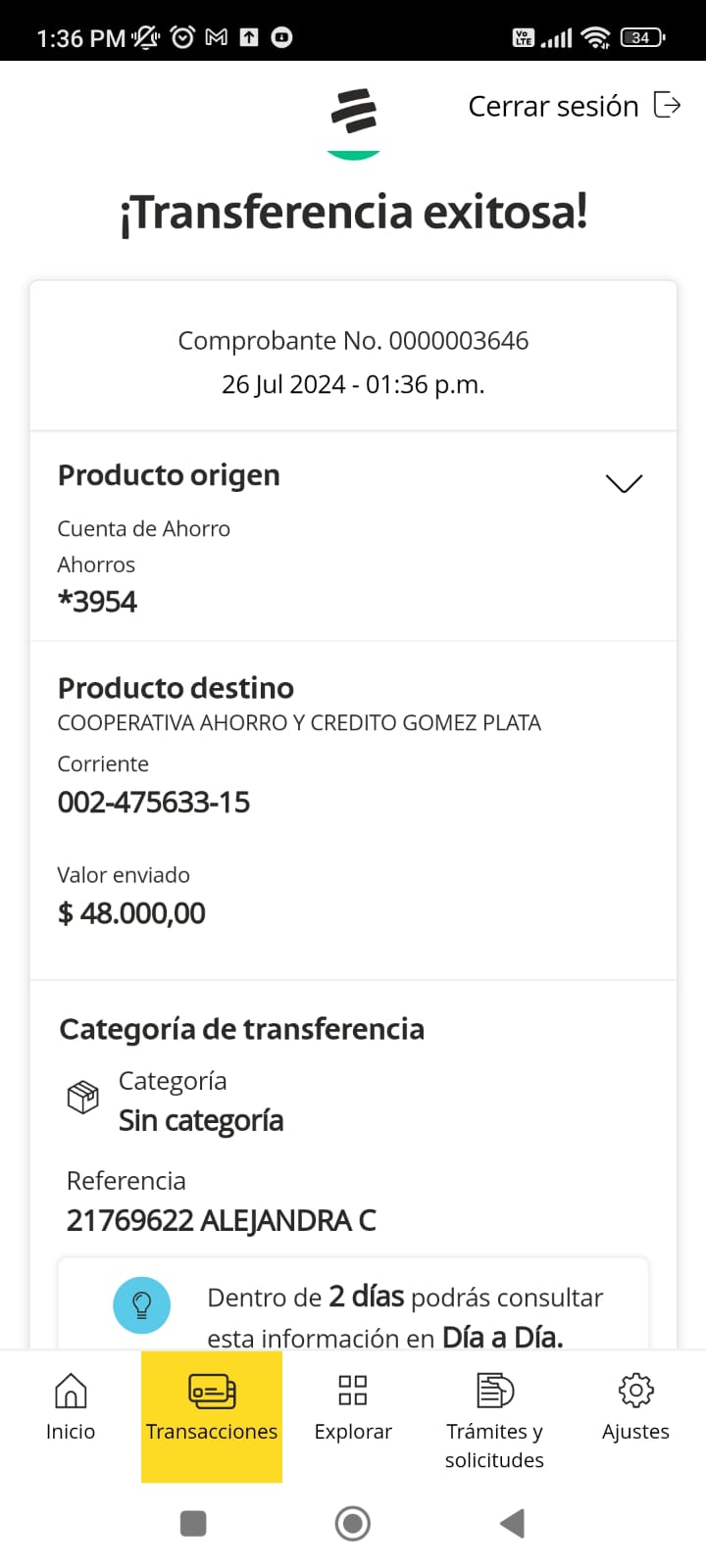Screen dimensions: 706x1568
Task: Open the Inicio home tab
Action: [x=71, y=1407]
